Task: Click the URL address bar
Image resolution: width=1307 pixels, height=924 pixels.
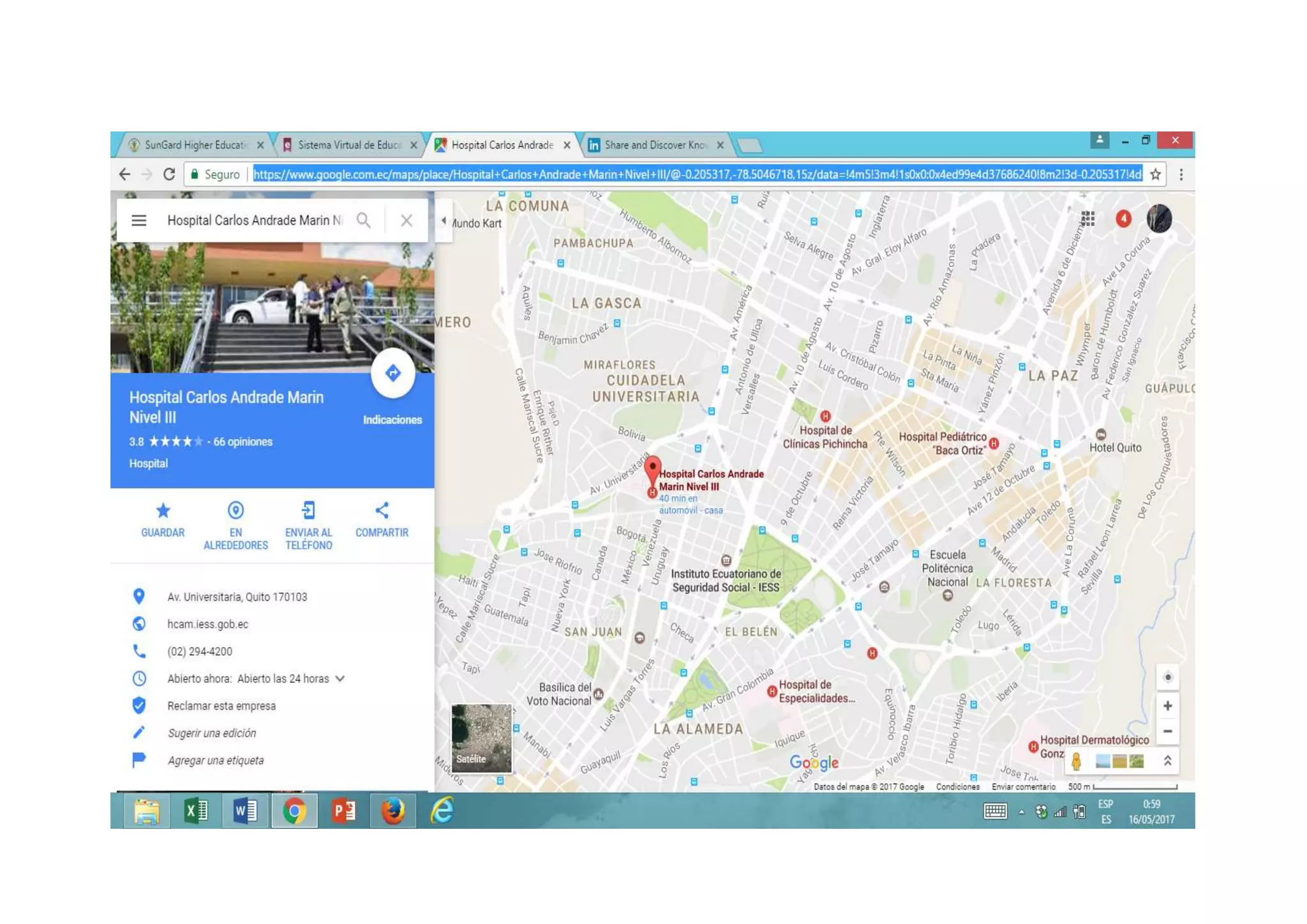Action: (x=696, y=174)
